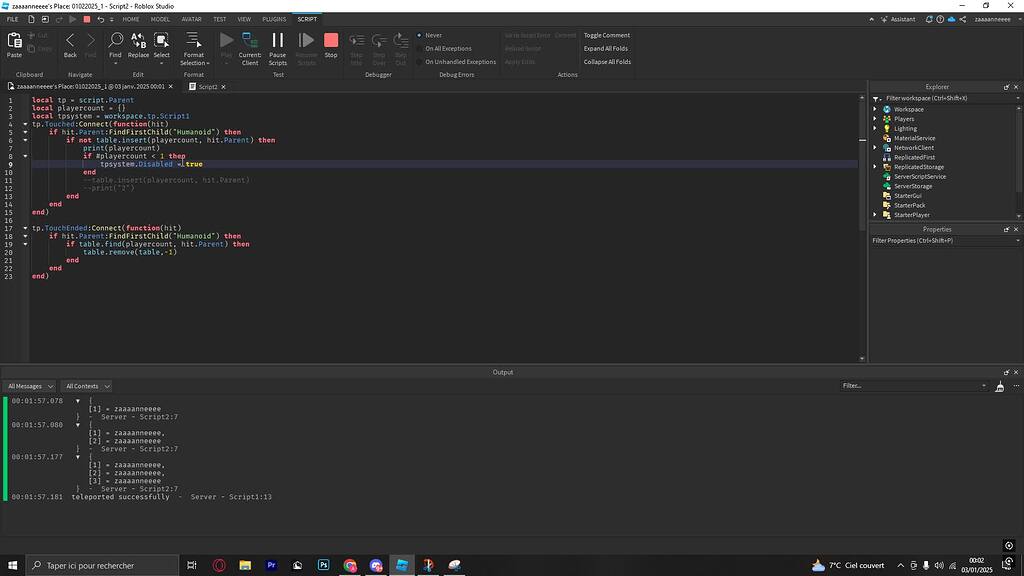Image resolution: width=1024 pixels, height=576 pixels.
Task: Open the All Messages dropdown in Output
Action: click(x=30, y=386)
